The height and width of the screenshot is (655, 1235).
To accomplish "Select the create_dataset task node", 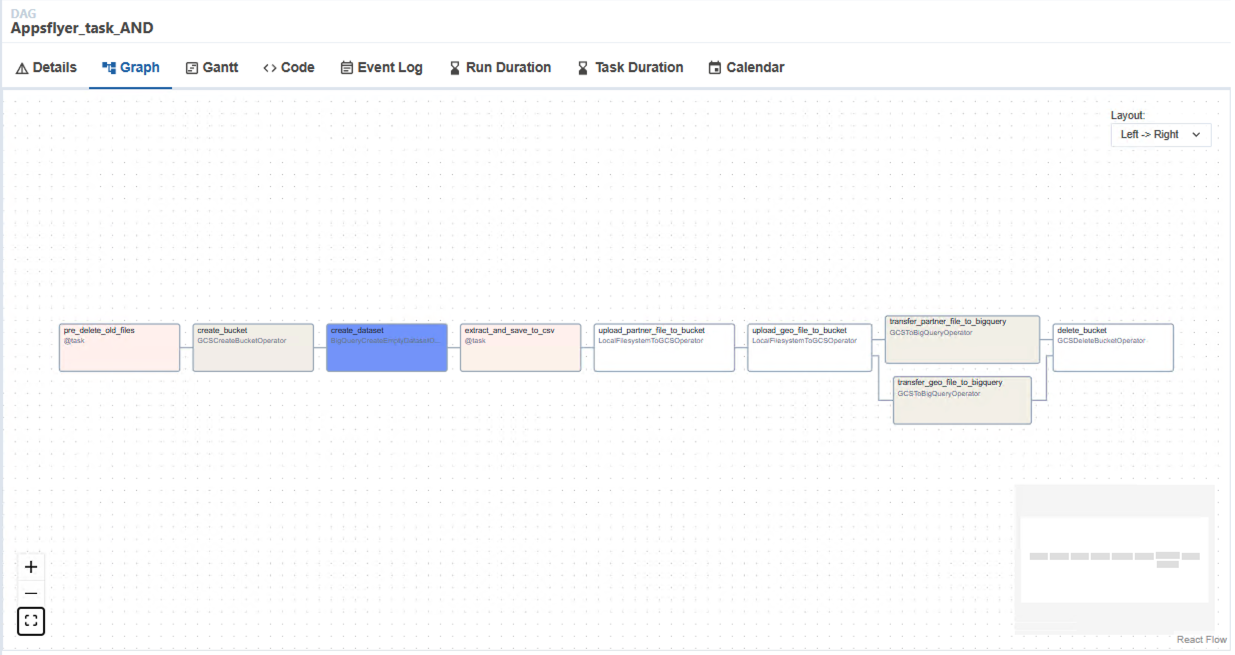I will (x=386, y=347).
